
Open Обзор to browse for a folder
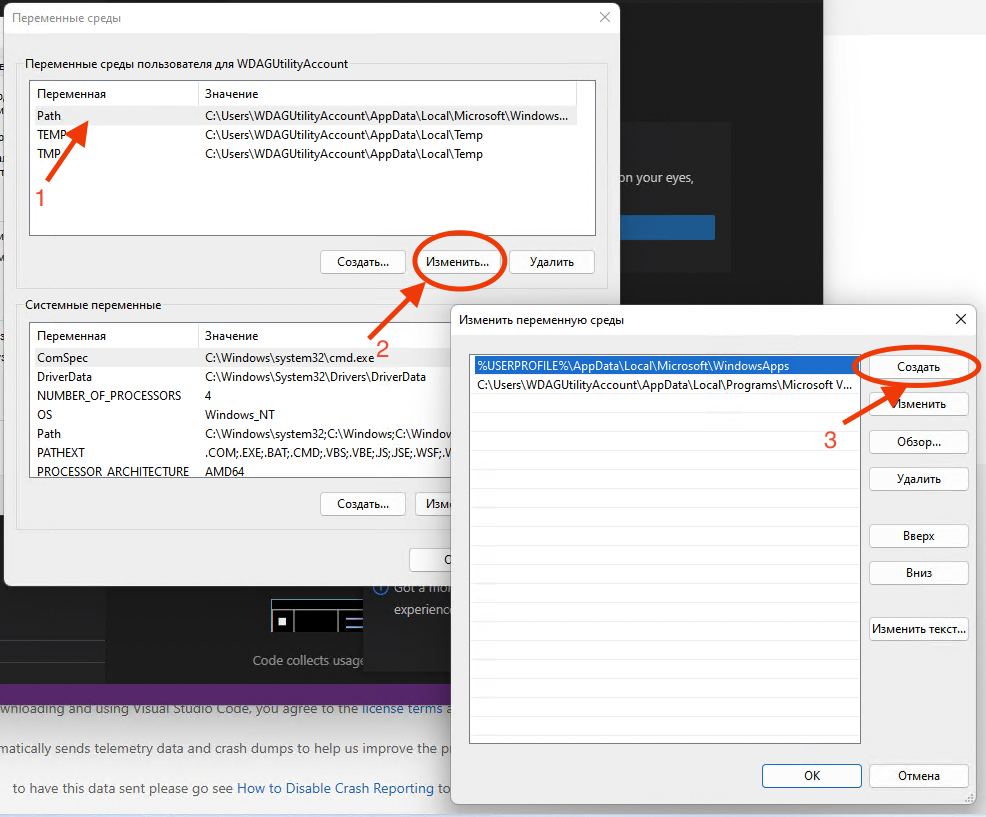(917, 441)
